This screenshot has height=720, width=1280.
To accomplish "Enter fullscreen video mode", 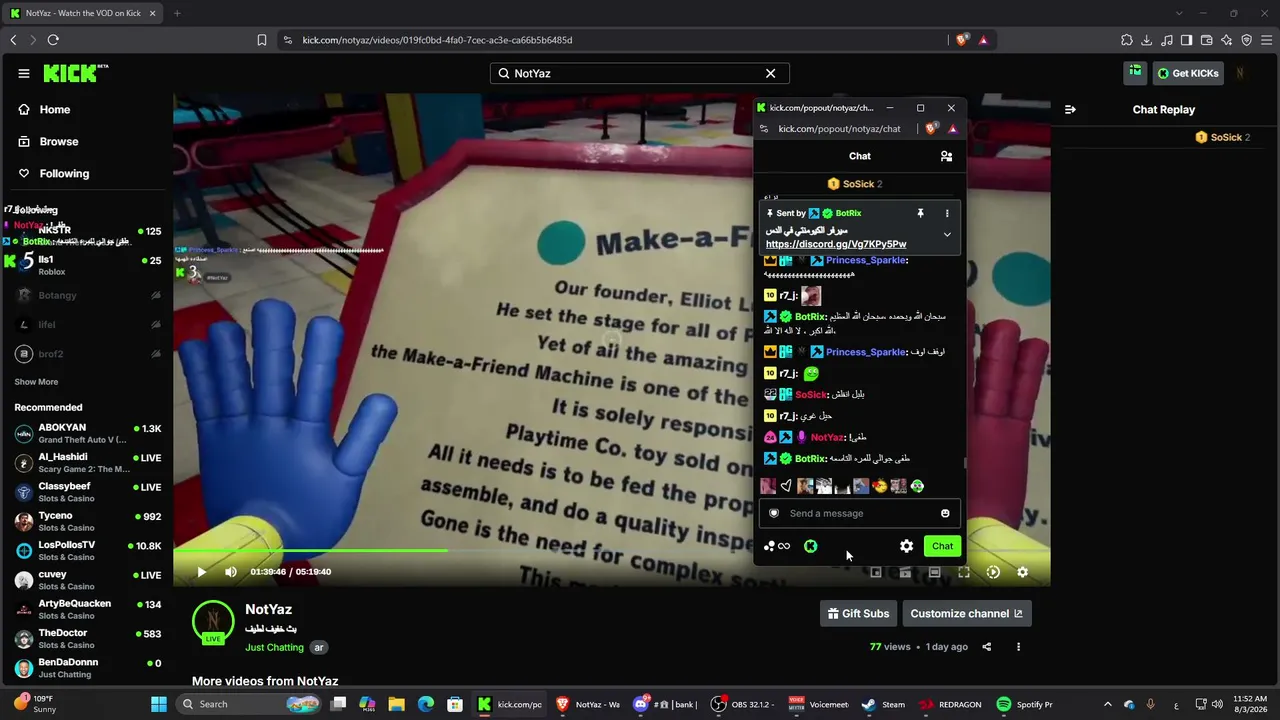I will pyautogui.click(x=964, y=572).
